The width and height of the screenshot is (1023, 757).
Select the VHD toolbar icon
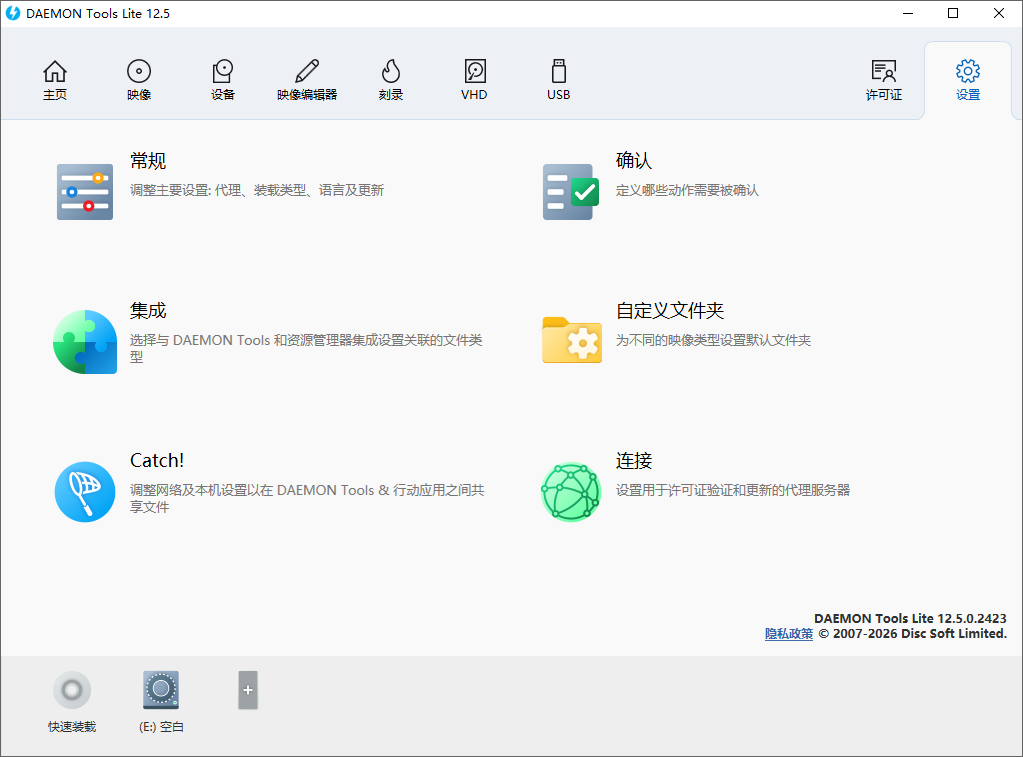coord(473,78)
